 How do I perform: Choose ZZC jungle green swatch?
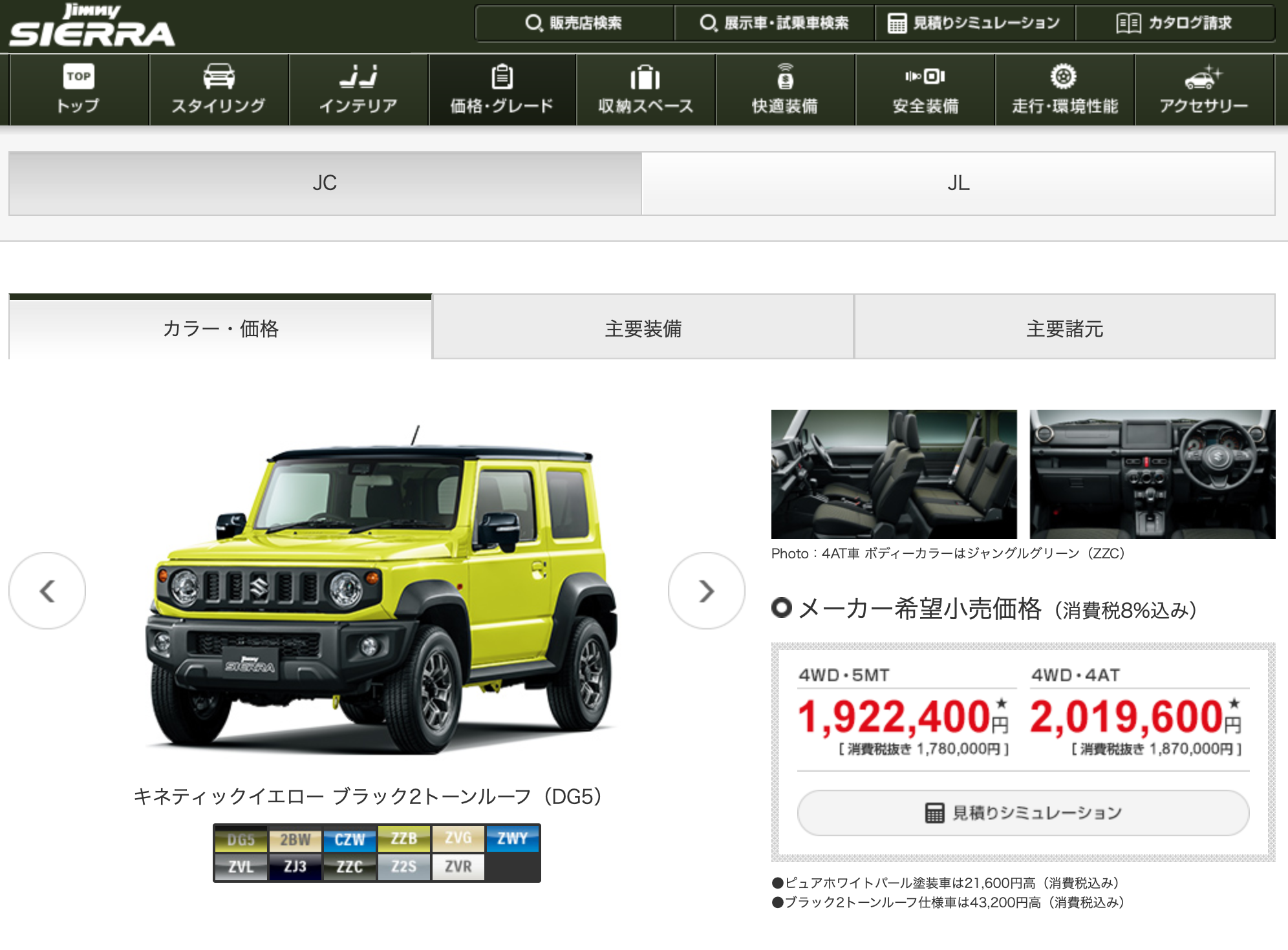[350, 867]
